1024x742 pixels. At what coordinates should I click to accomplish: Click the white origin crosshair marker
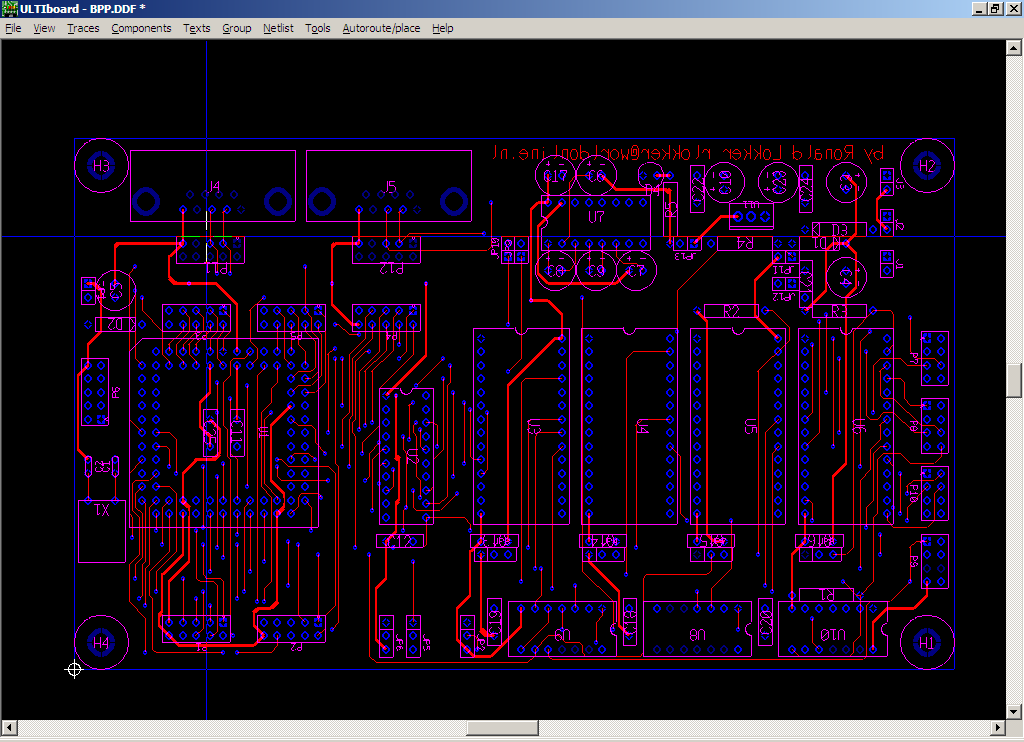point(74,669)
